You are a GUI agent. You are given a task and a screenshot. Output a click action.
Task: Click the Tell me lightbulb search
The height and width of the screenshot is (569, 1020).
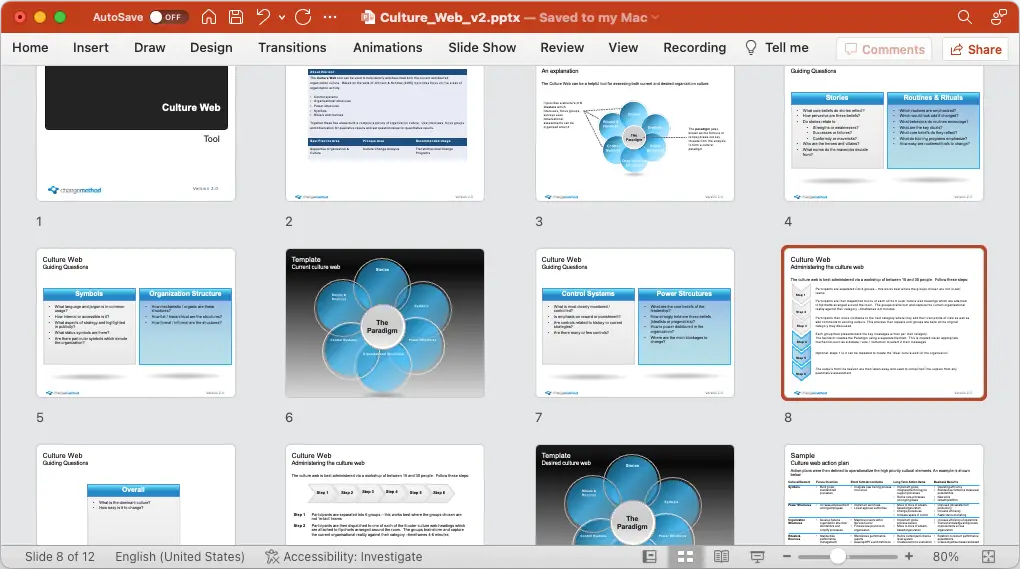coord(777,47)
